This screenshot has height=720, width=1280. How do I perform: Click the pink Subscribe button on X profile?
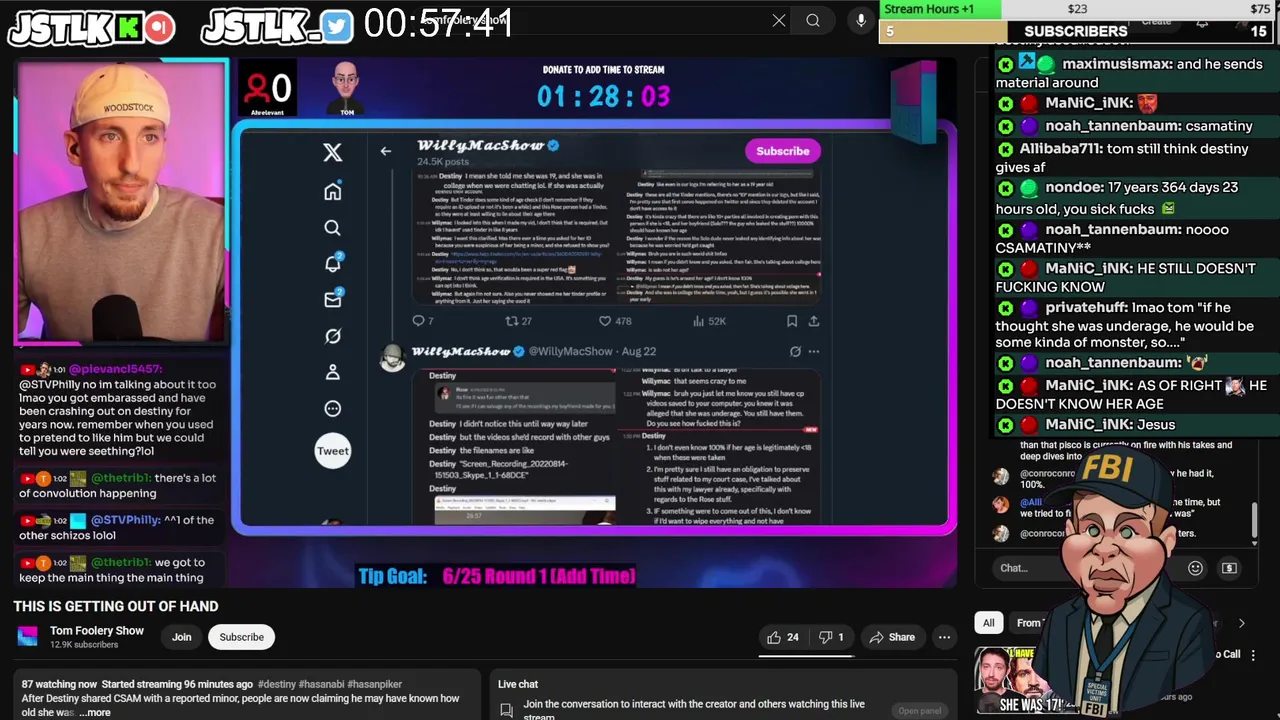[x=782, y=151]
